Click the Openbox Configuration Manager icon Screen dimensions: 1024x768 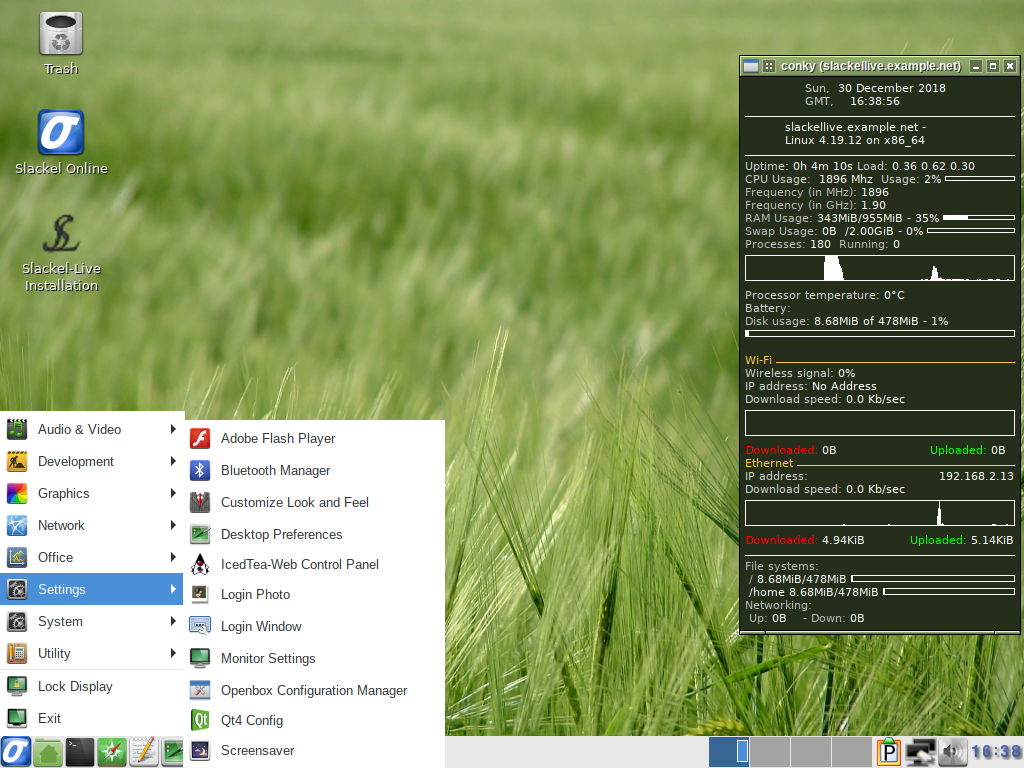[200, 690]
